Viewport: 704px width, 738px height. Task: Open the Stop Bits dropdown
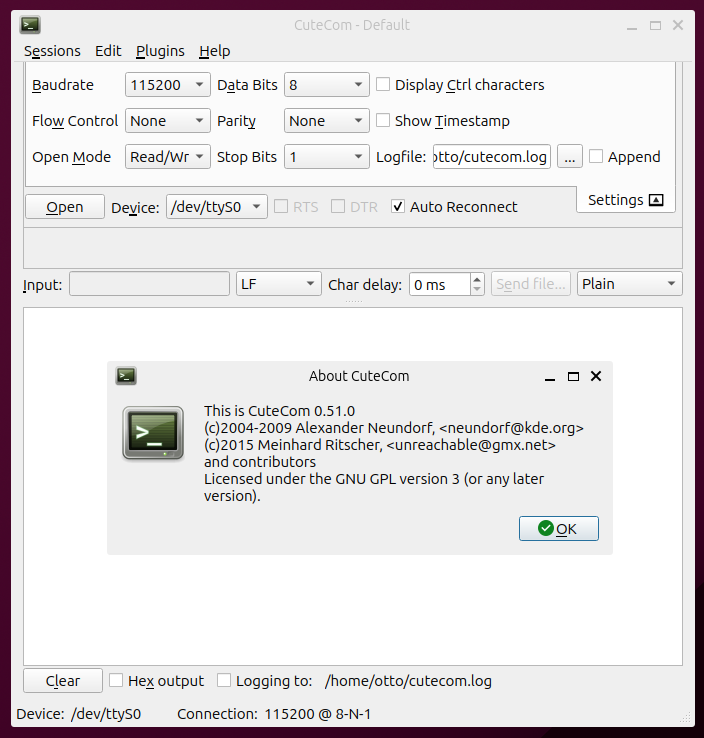327,157
